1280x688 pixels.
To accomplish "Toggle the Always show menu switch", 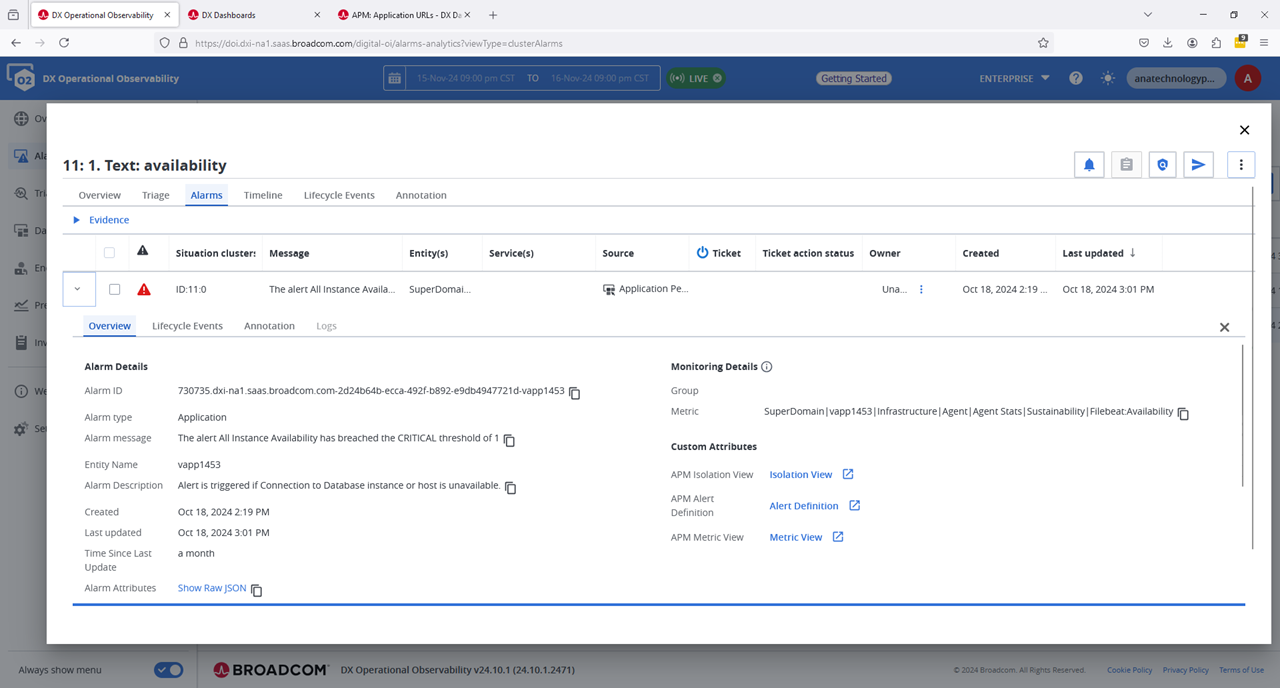I will 168,670.
